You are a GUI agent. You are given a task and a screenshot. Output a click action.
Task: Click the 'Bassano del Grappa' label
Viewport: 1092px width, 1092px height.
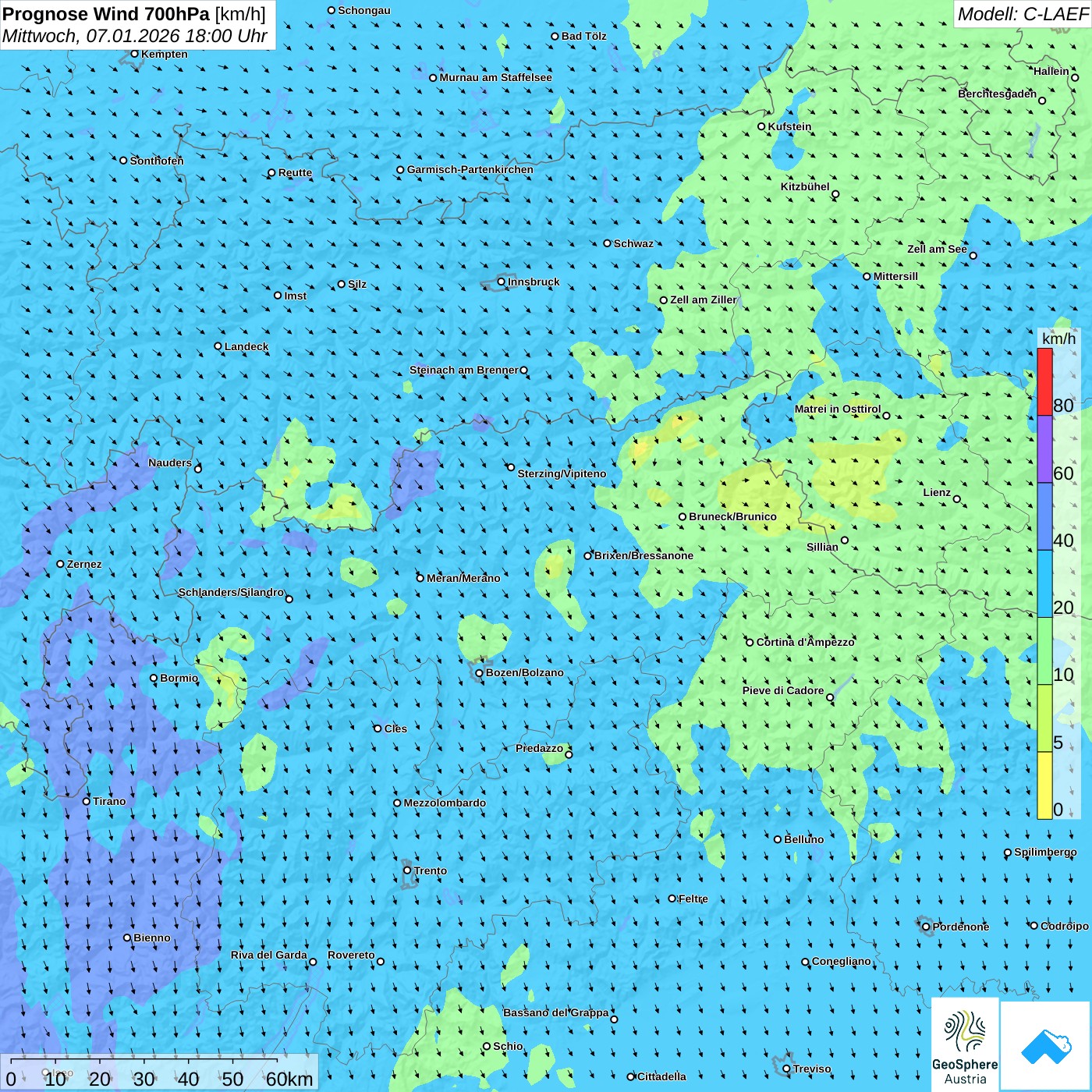(x=556, y=1012)
